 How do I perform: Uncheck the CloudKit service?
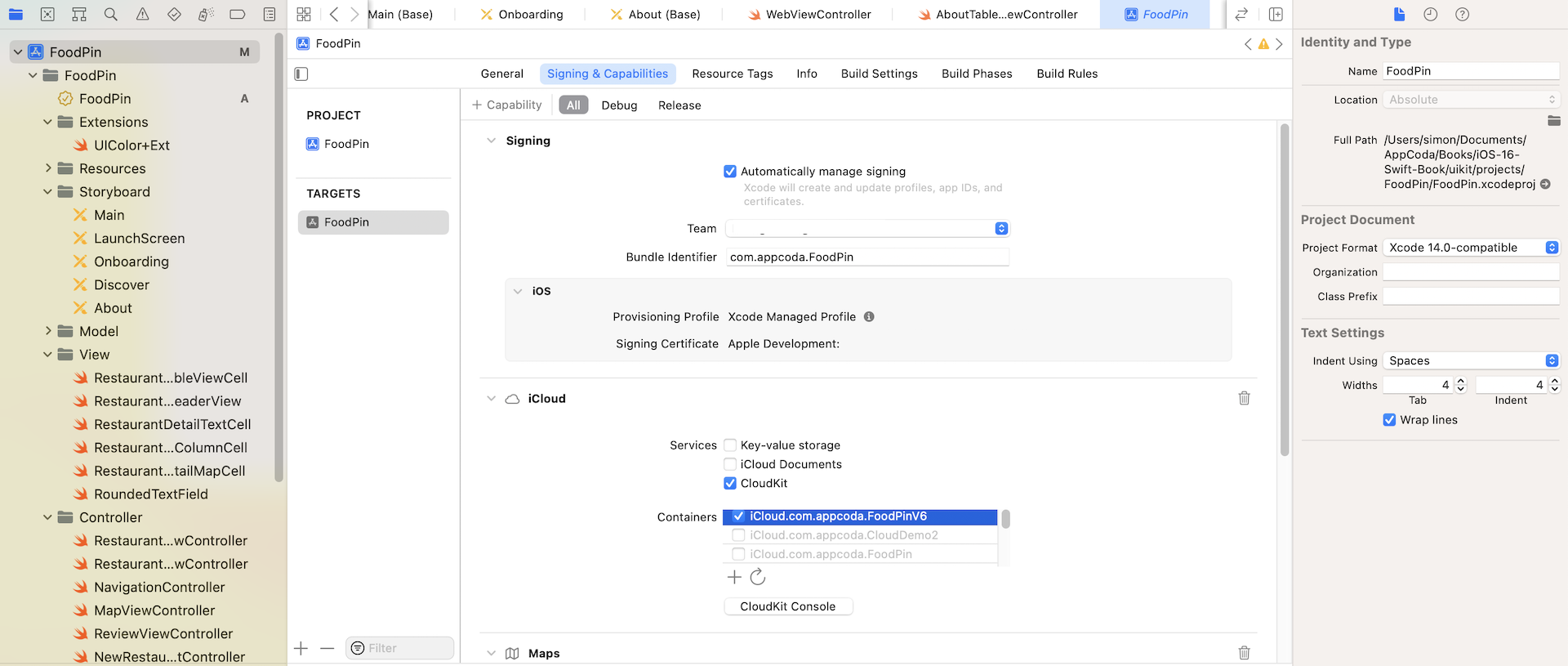[730, 483]
